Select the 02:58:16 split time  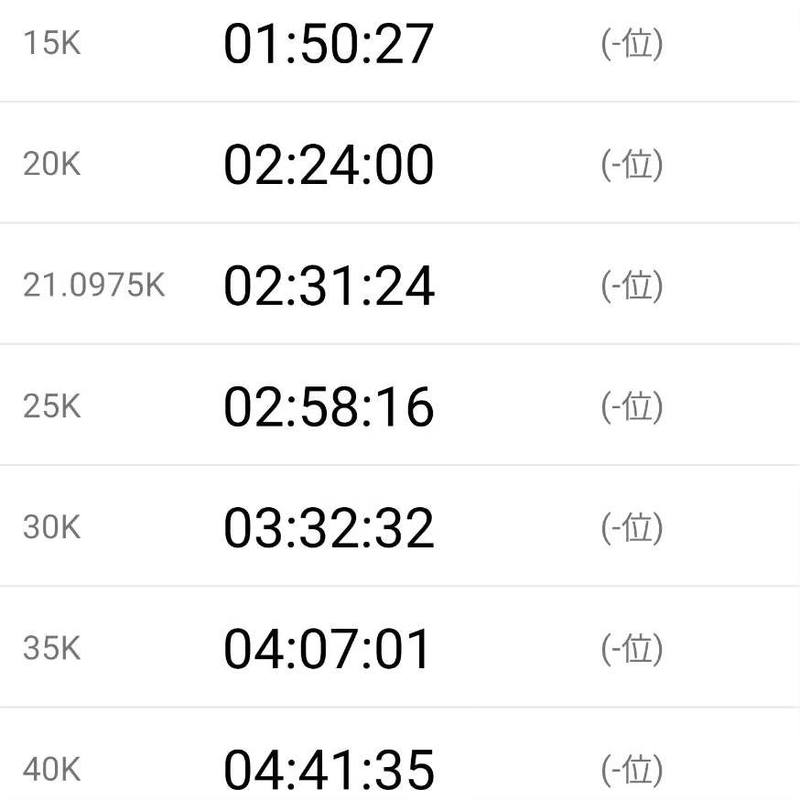(328, 407)
